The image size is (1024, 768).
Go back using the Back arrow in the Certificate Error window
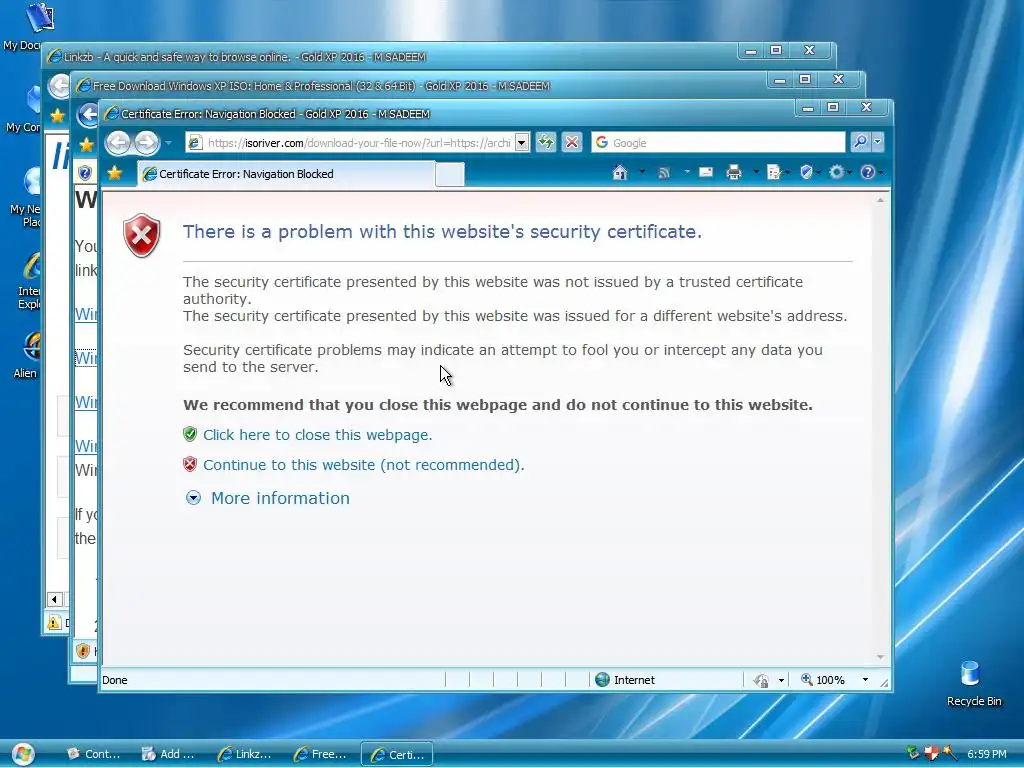pyautogui.click(x=118, y=142)
